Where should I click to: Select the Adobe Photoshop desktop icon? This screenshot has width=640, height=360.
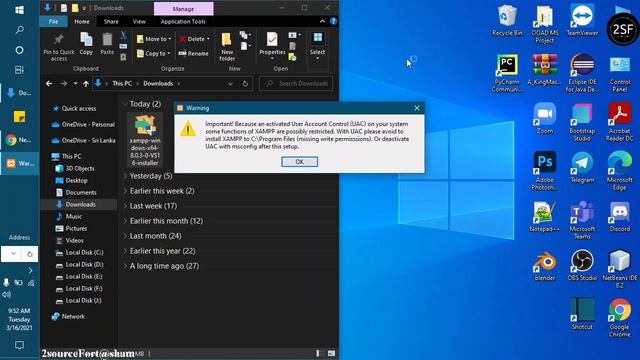tap(544, 171)
